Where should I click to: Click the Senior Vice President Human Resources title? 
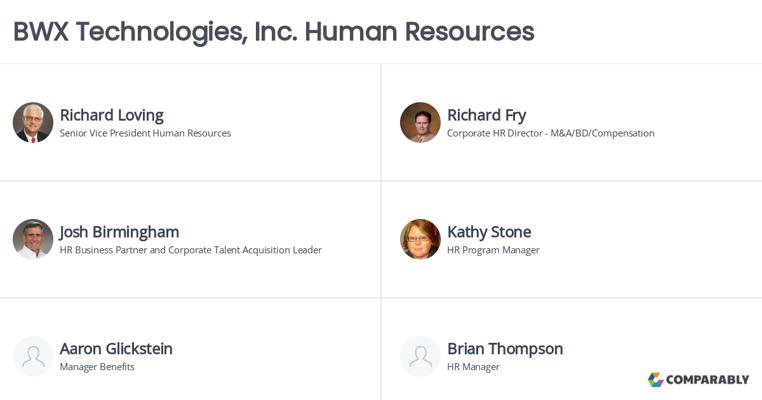tap(145, 133)
